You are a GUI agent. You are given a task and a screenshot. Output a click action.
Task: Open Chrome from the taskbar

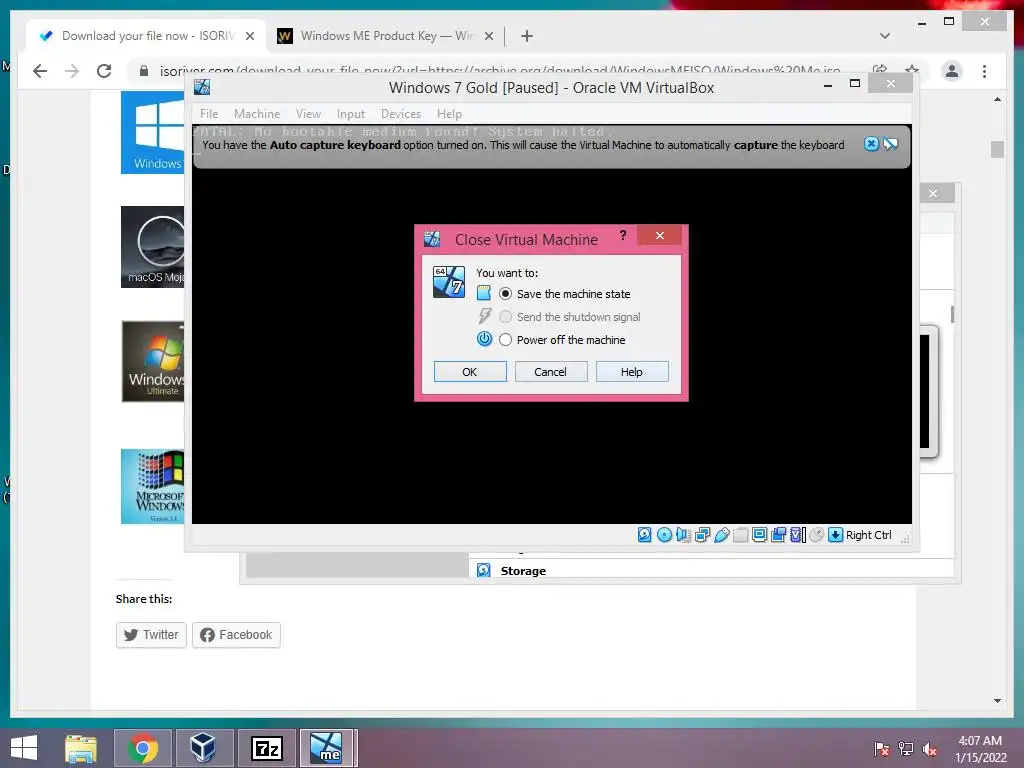tap(143, 748)
